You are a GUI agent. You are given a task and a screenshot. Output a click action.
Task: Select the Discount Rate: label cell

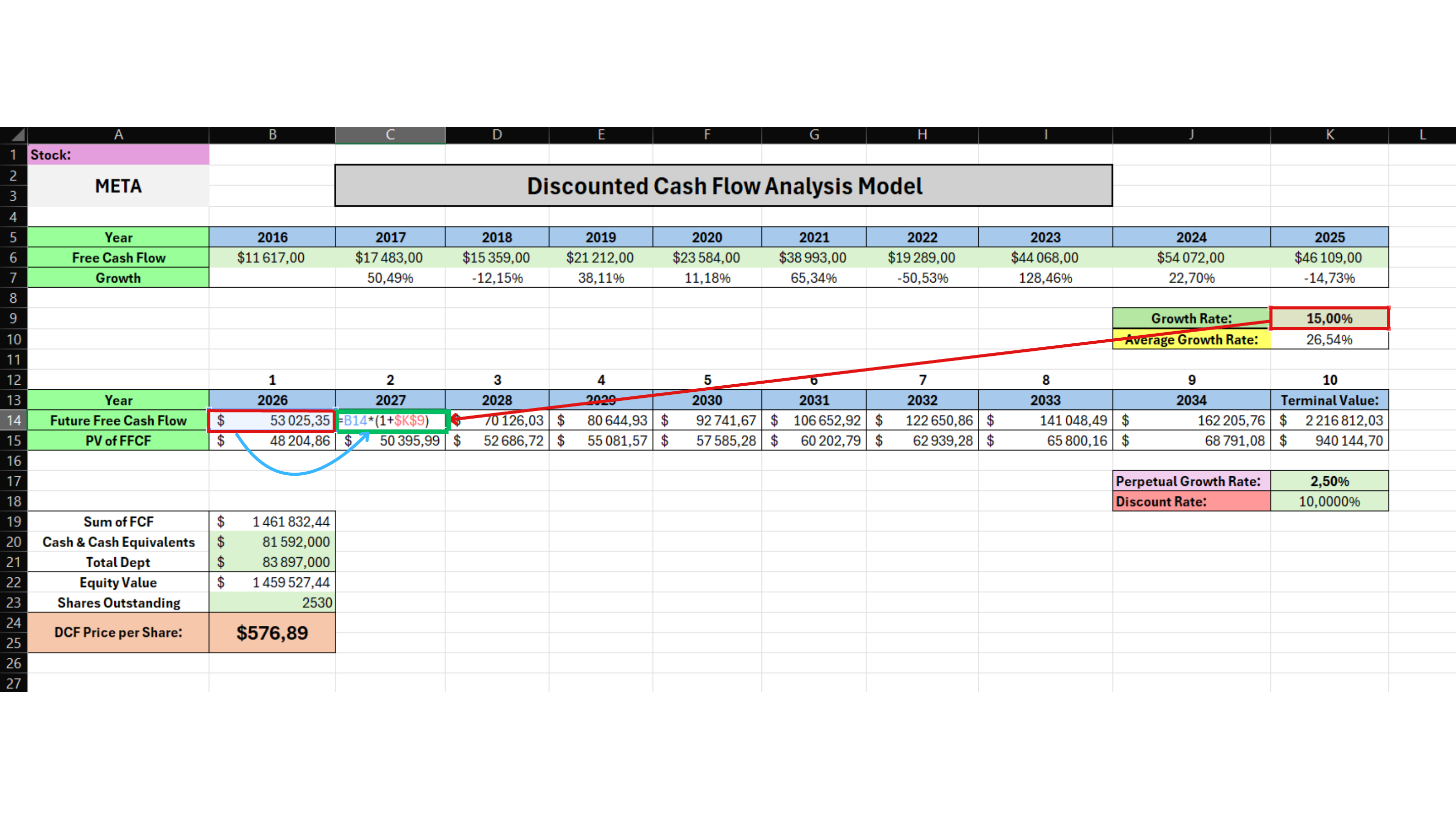1192,502
